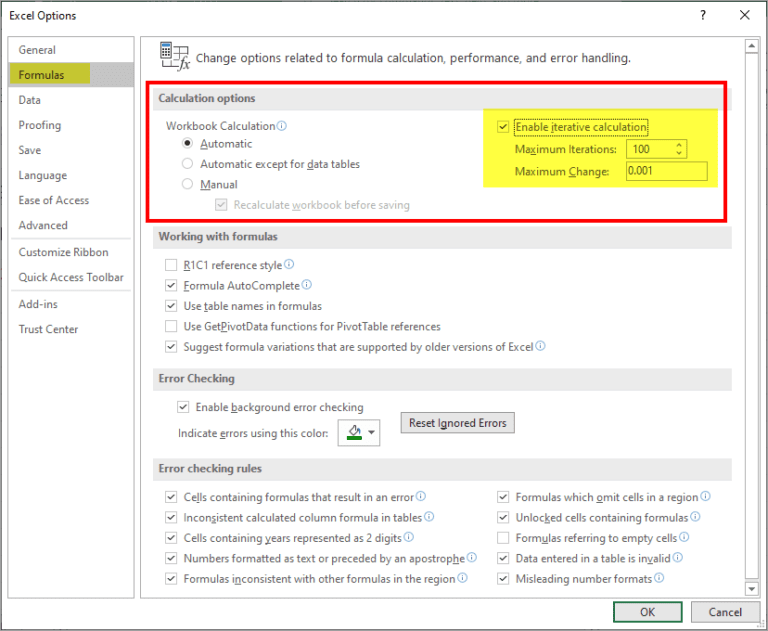Open the Trust Center category
This screenshot has width=768, height=631.
click(71, 329)
